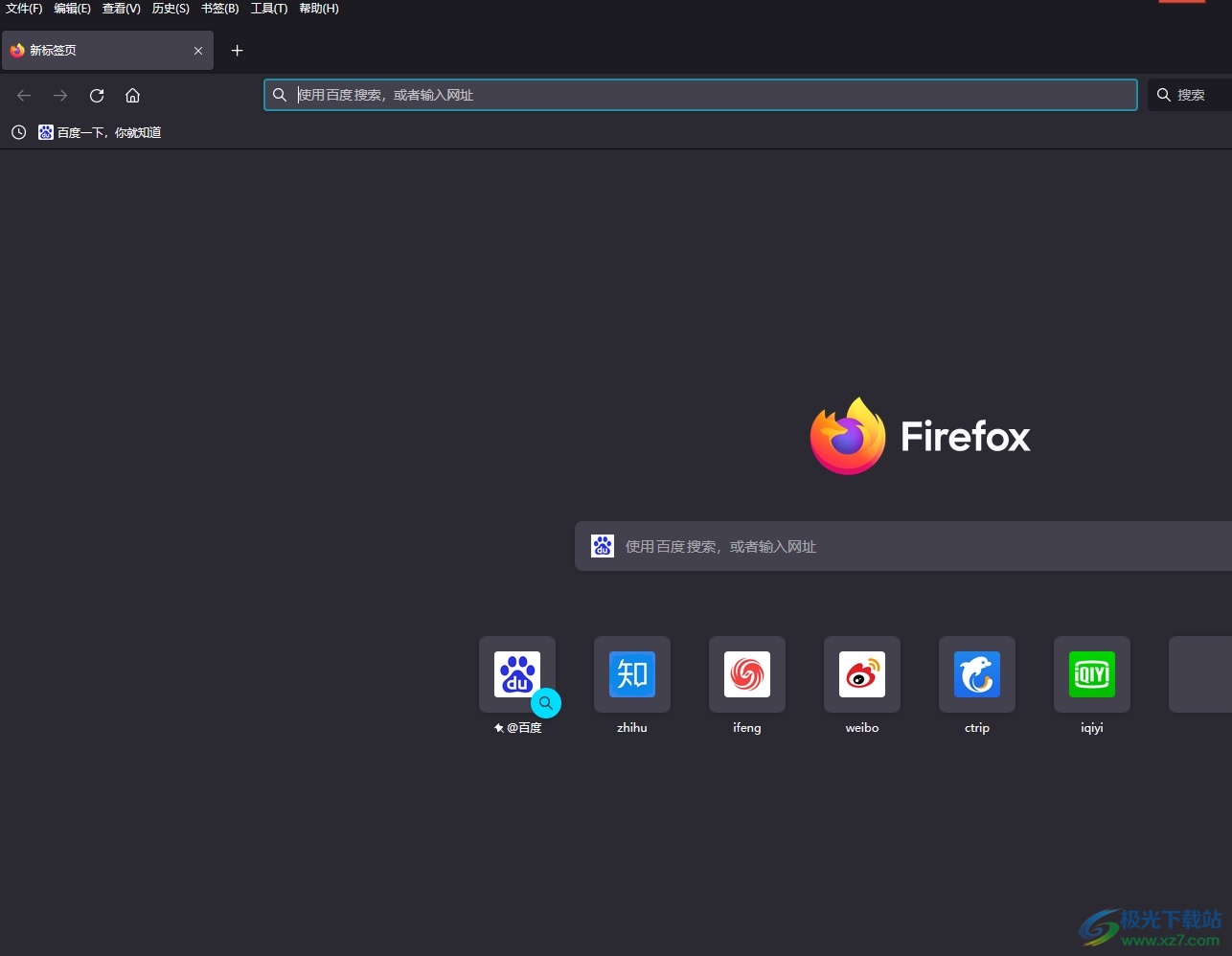The height and width of the screenshot is (956, 1232).
Task: Click the iqiyi label text
Action: coord(1092,728)
